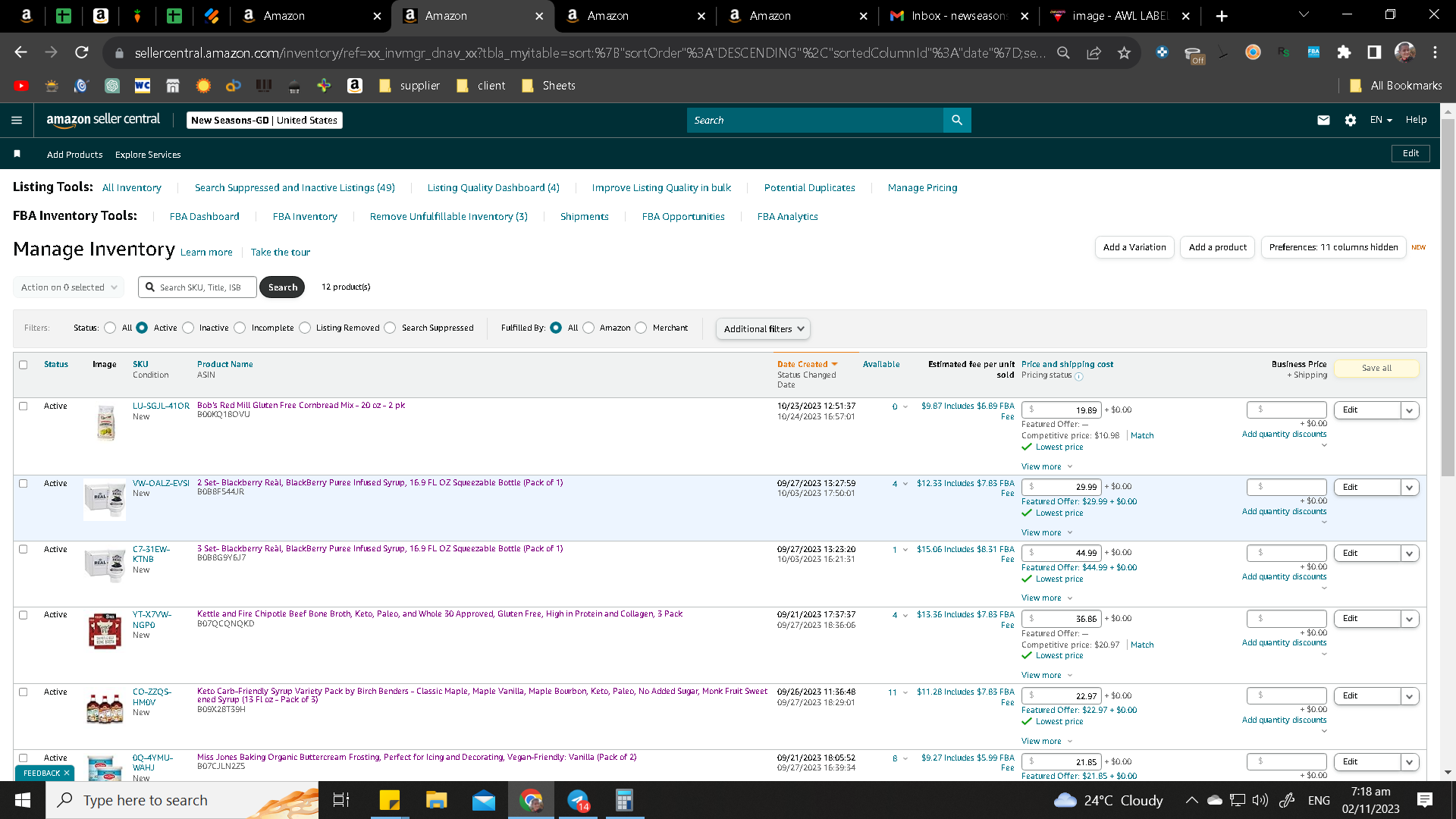
Task: Select the All status radio button
Action: [110, 328]
